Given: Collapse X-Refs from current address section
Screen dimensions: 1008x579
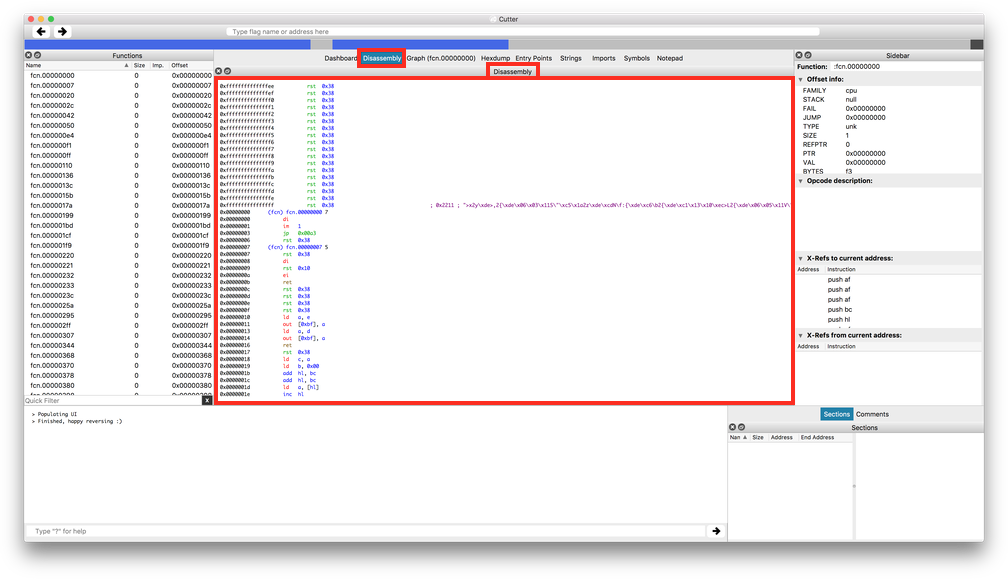Looking at the screenshot, I should (x=800, y=335).
